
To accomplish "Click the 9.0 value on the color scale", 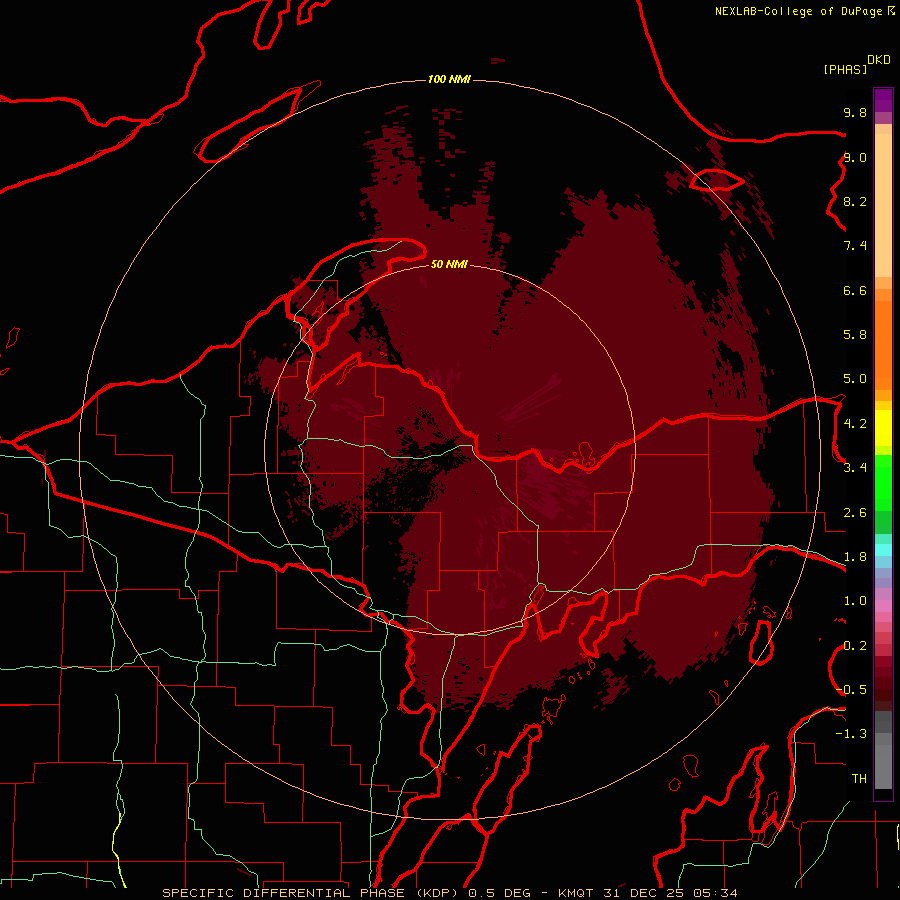I will click(855, 157).
